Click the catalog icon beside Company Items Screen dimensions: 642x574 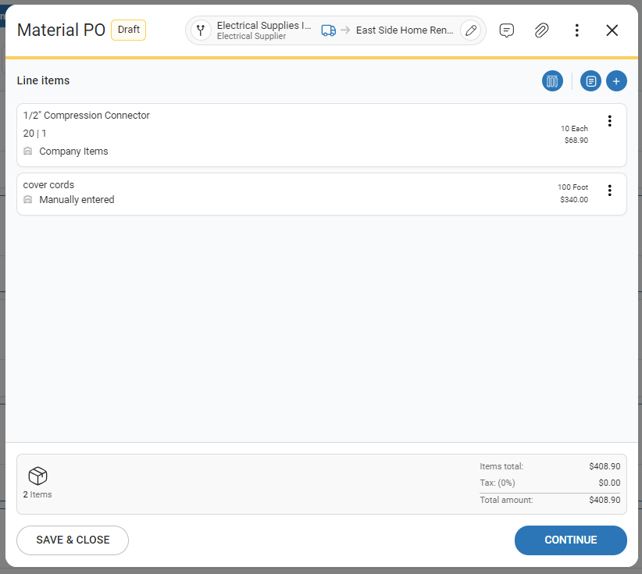coord(28,151)
